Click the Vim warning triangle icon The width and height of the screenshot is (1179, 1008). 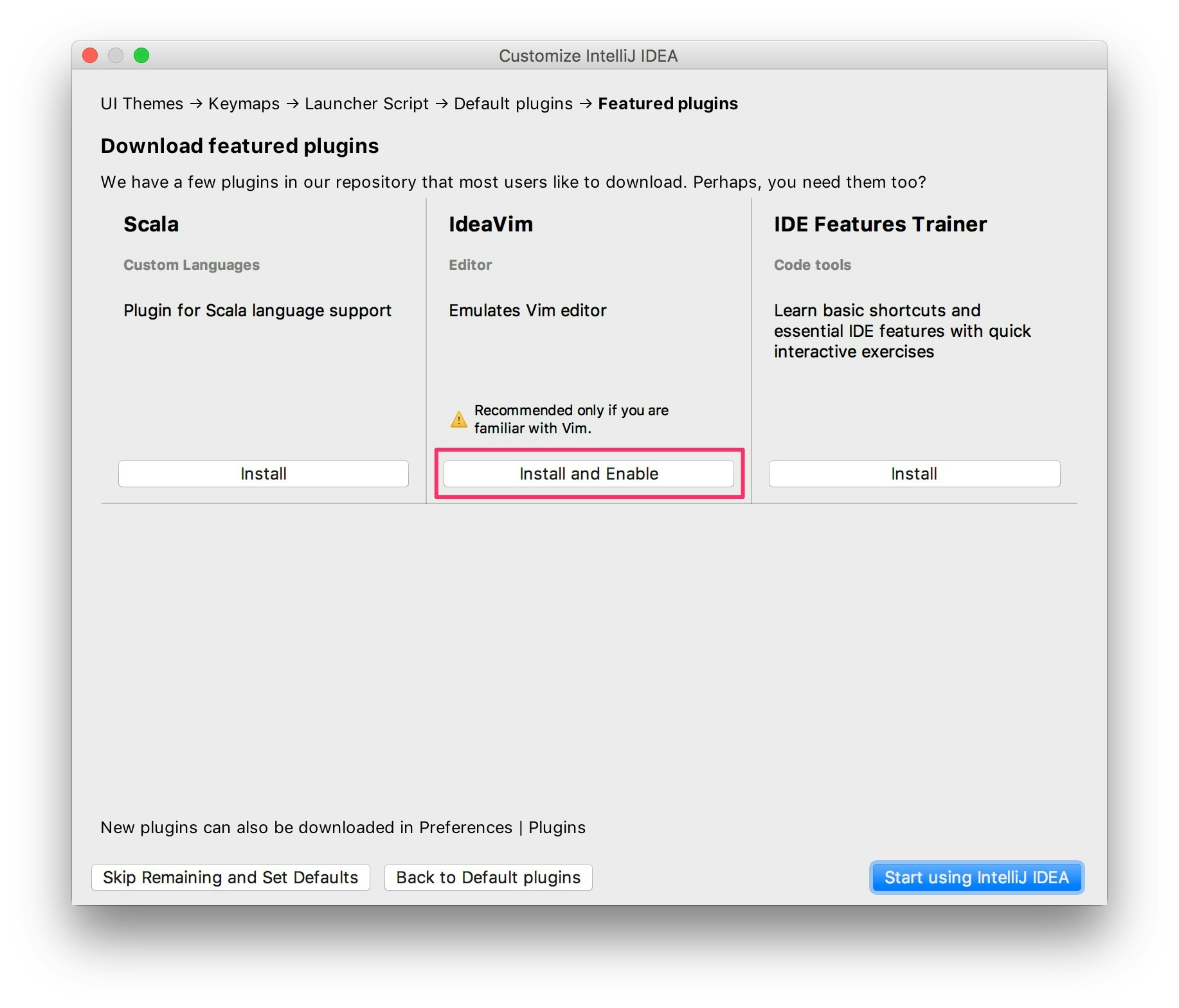tap(458, 419)
